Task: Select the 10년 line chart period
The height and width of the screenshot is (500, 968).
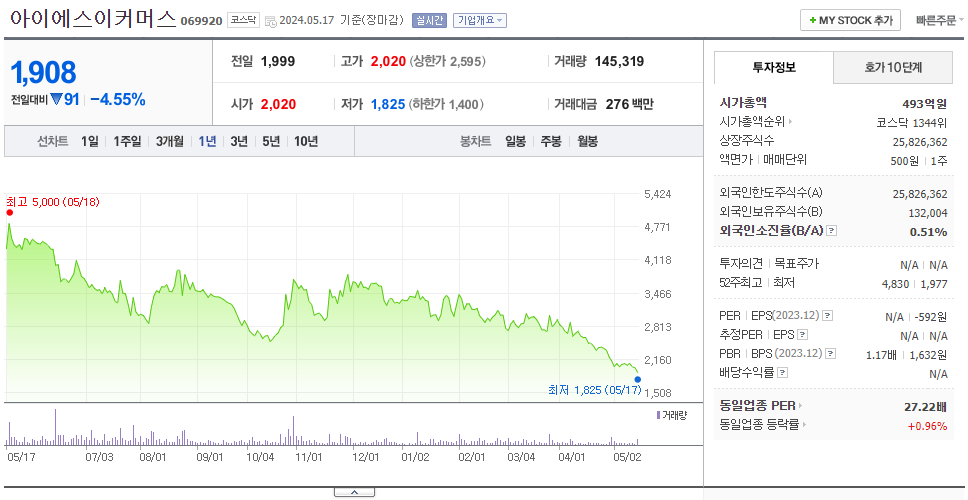Action: click(x=306, y=141)
